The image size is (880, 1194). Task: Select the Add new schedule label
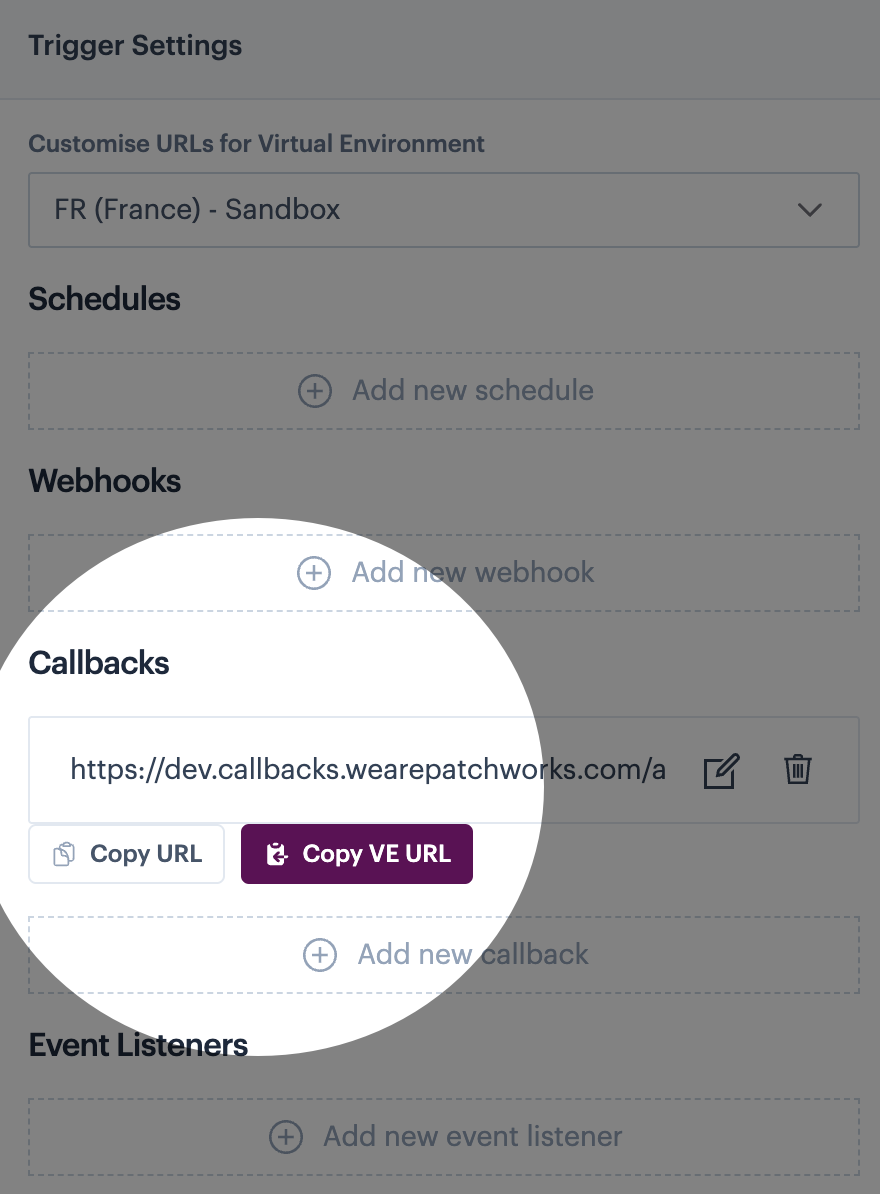[472, 391]
